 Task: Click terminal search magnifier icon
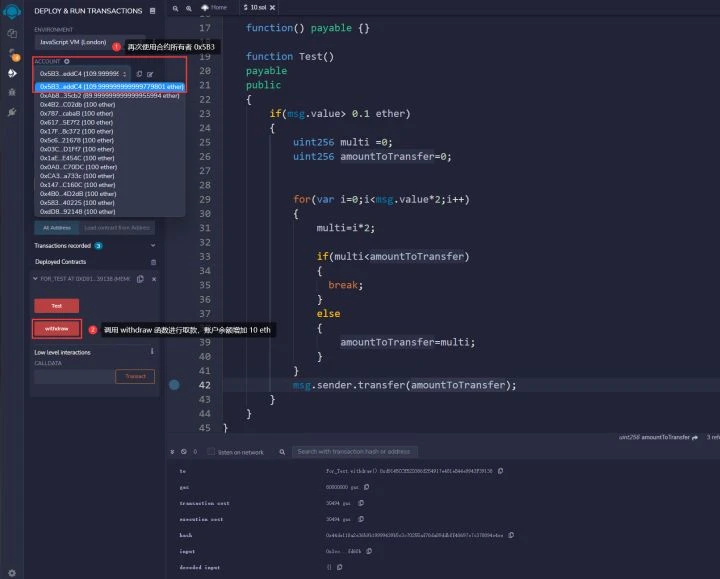coord(282,452)
